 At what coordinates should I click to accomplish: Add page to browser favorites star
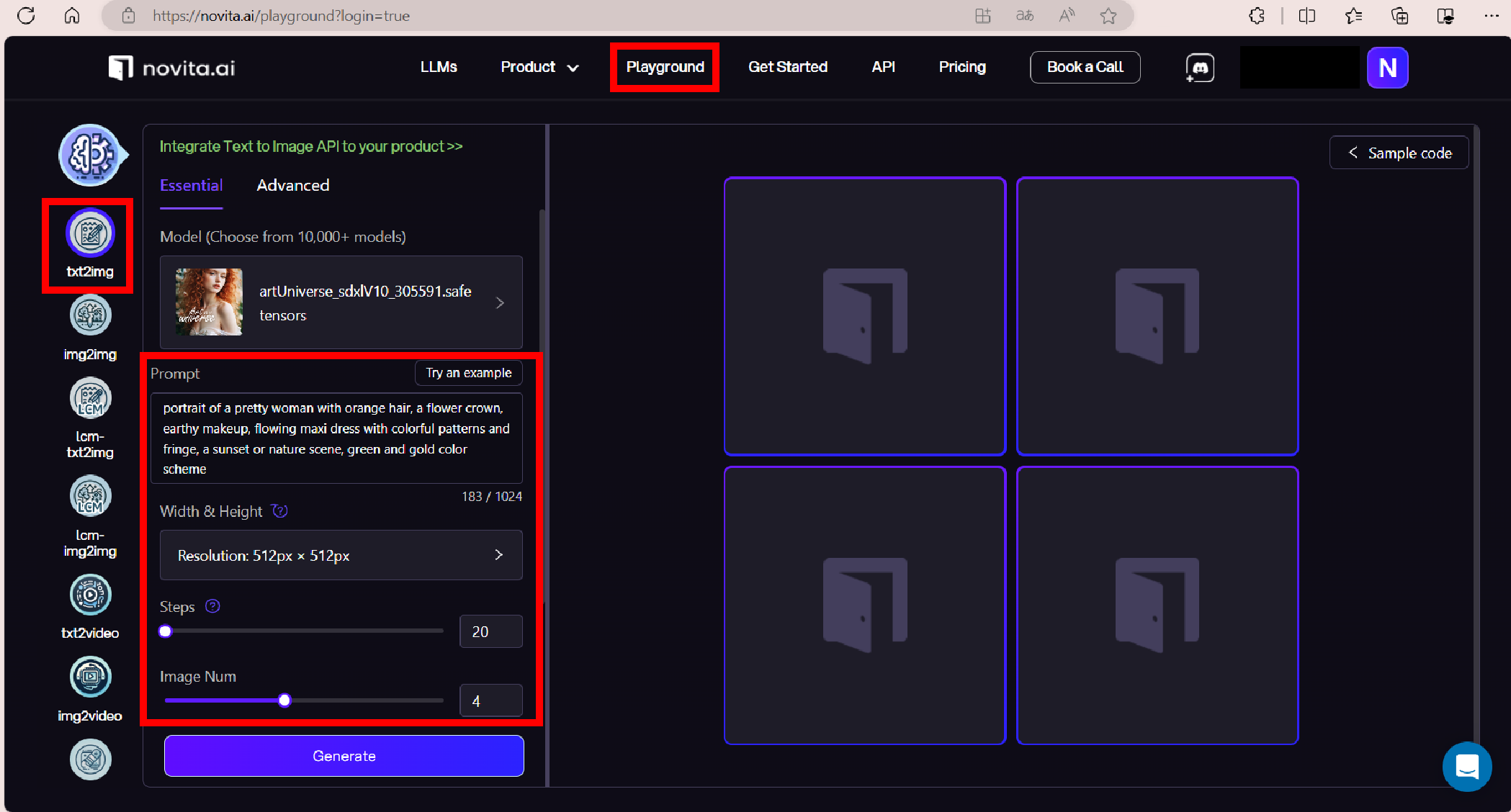click(x=1108, y=16)
